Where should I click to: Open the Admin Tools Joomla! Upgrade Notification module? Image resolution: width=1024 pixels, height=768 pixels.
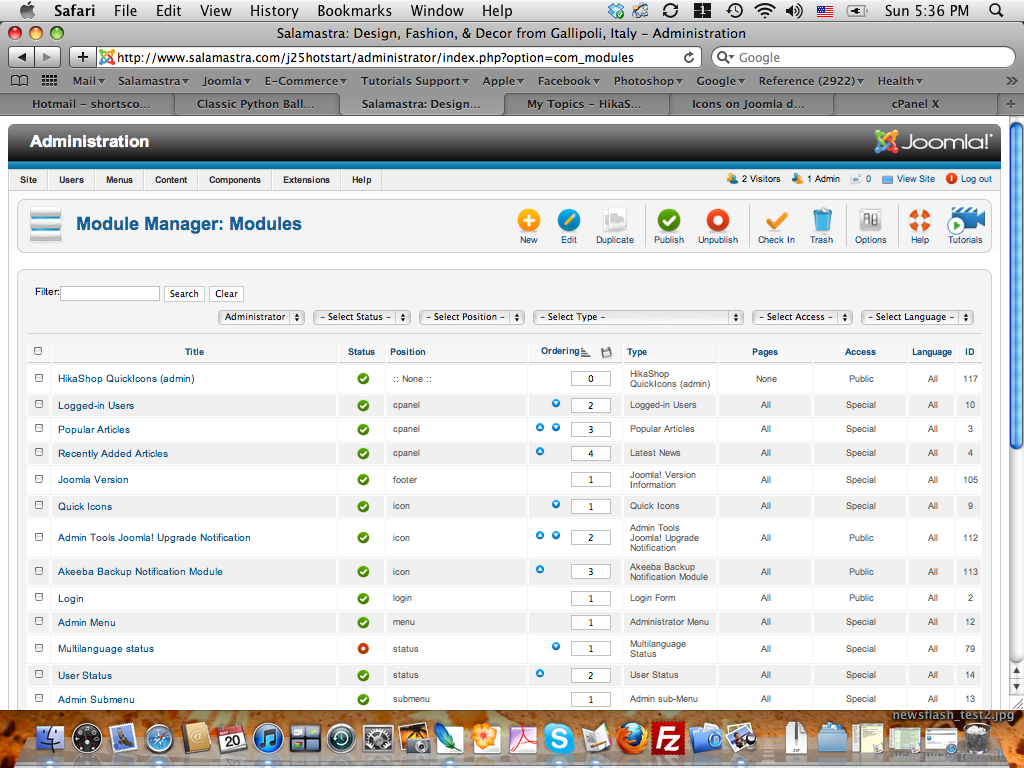(154, 537)
